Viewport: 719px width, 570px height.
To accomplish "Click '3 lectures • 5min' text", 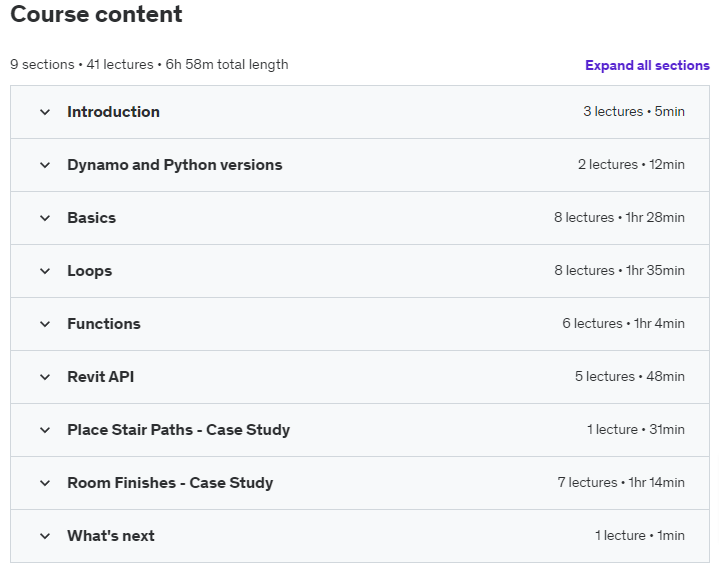I will coord(634,111).
